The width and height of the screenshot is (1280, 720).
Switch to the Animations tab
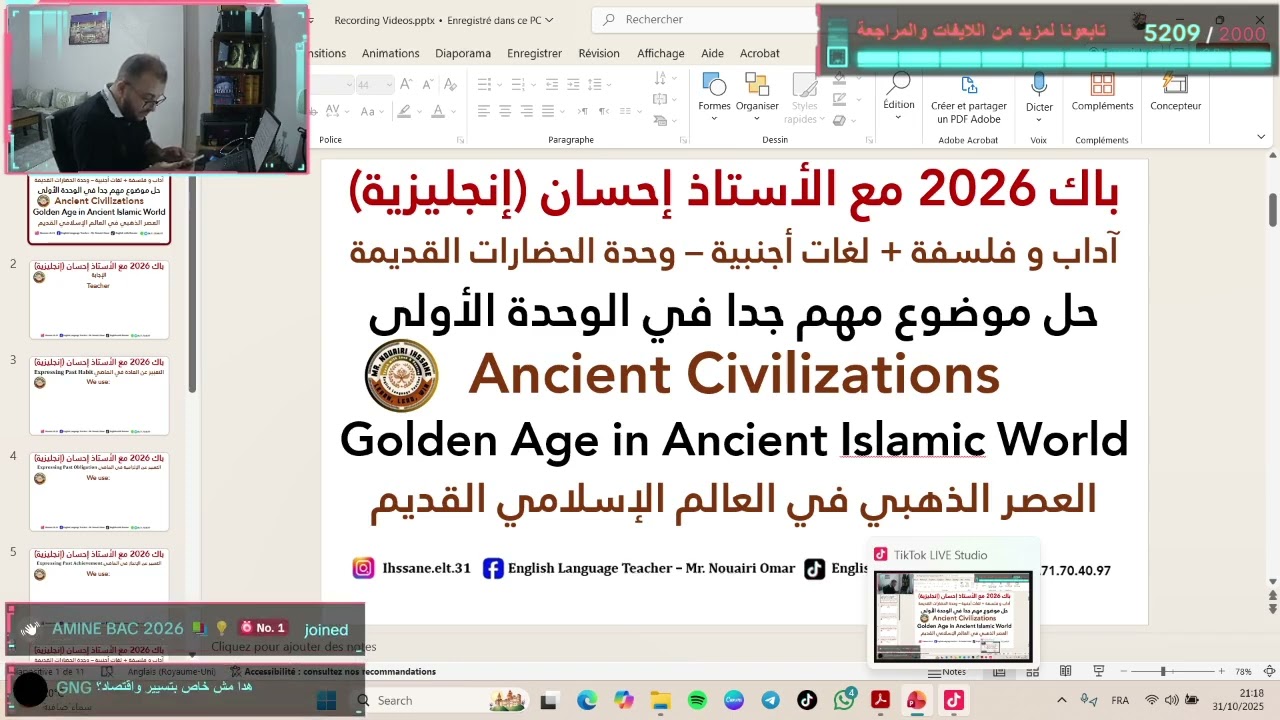390,53
